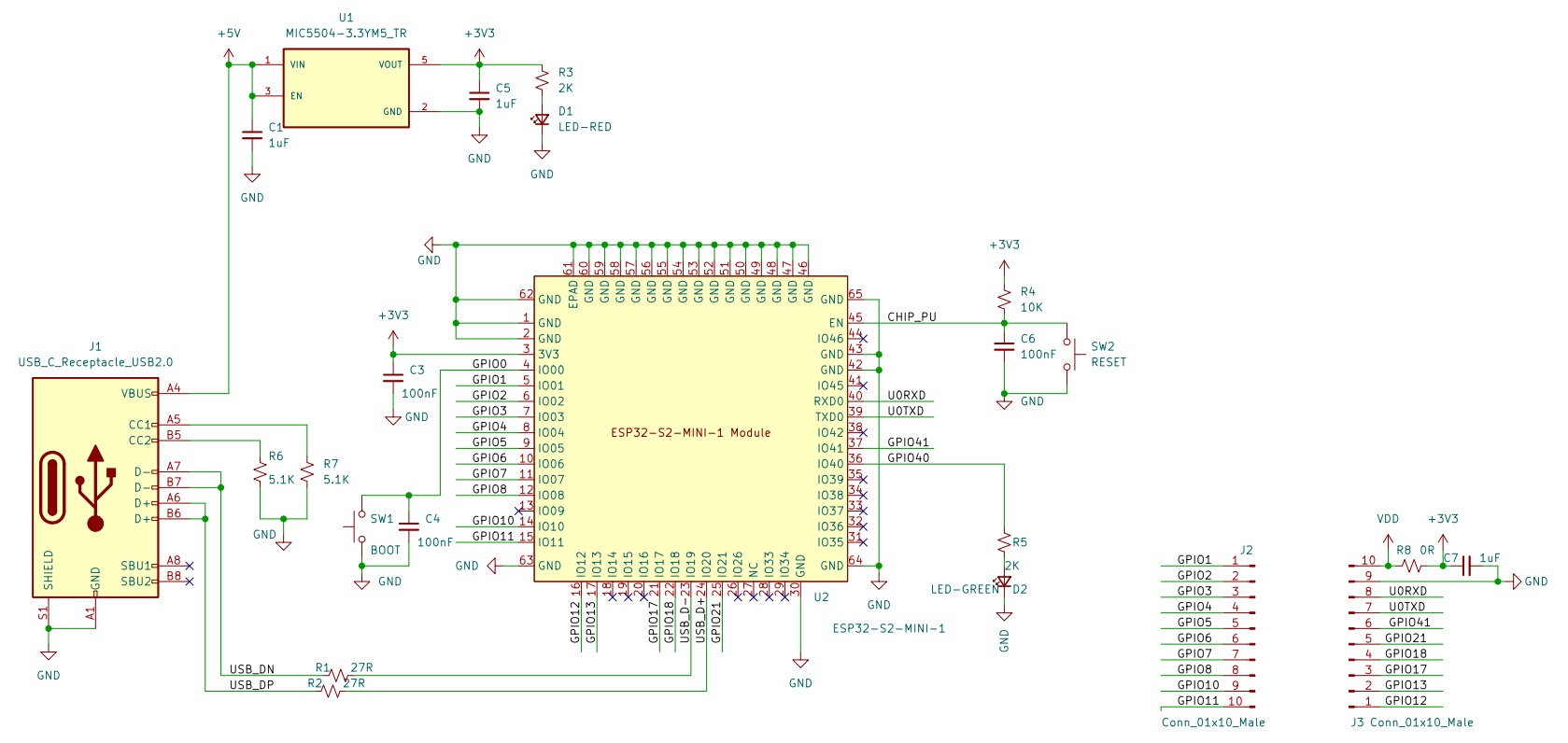Select the D2 LED-GREEN diode symbol

click(x=1004, y=582)
